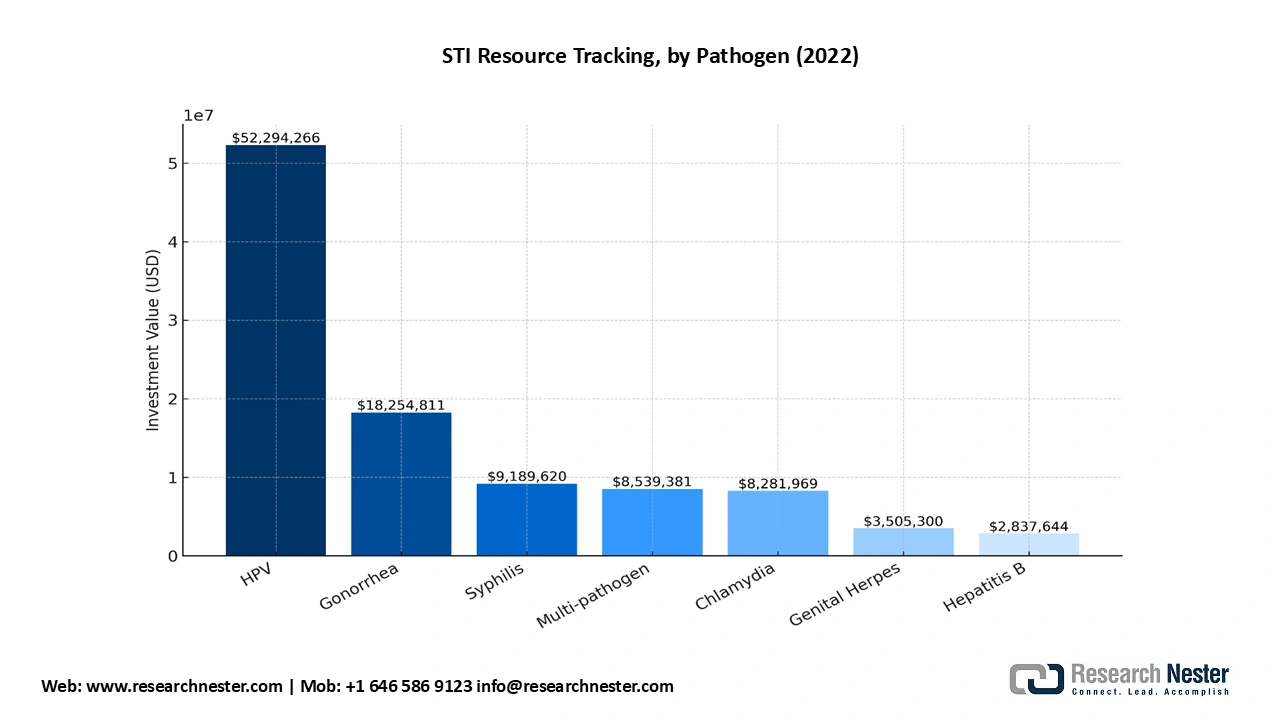Click the Research Nester brand name text
Image resolution: width=1280 pixels, height=720 pixels.
click(1150, 675)
